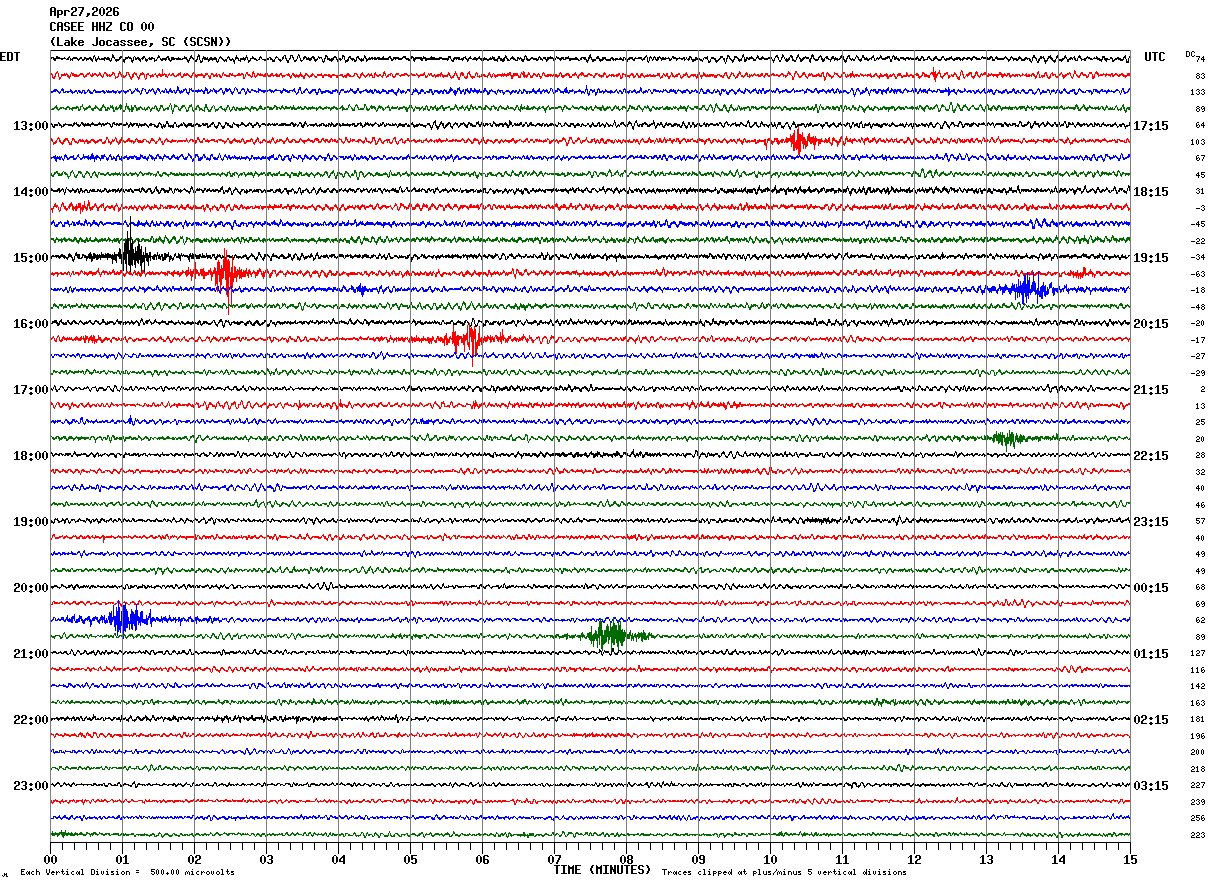Click the '13:00' EDT time label

[x=30, y=126]
